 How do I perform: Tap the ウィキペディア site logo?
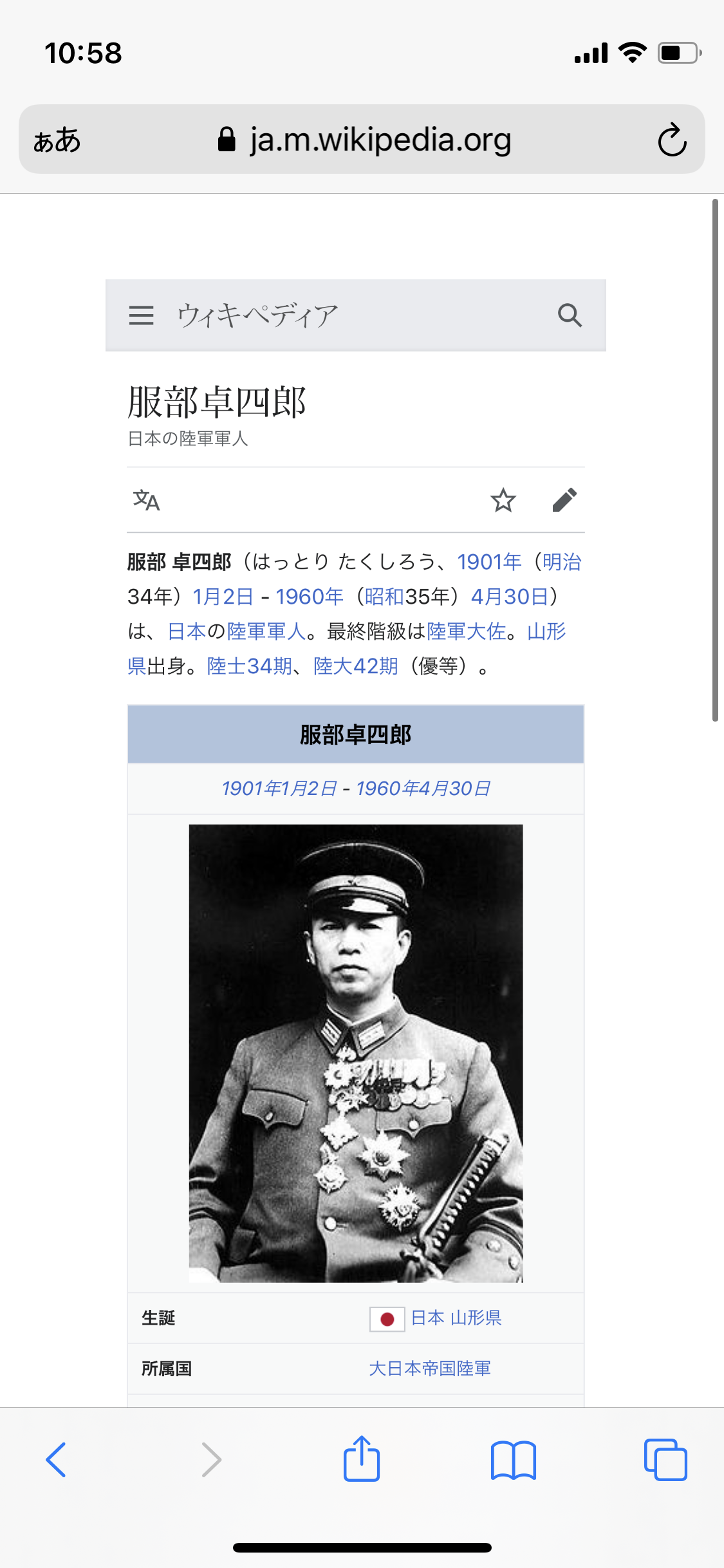click(x=257, y=315)
